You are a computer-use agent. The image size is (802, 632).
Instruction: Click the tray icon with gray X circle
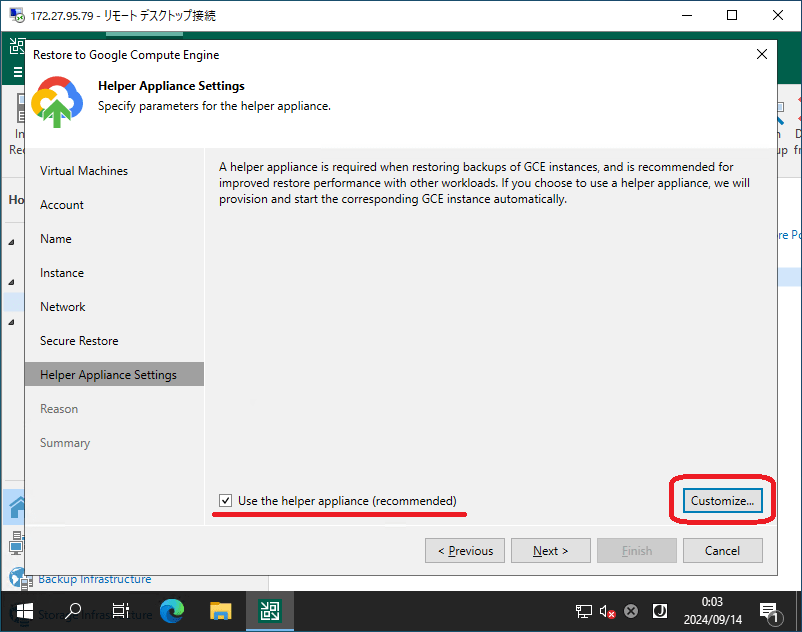click(x=632, y=611)
